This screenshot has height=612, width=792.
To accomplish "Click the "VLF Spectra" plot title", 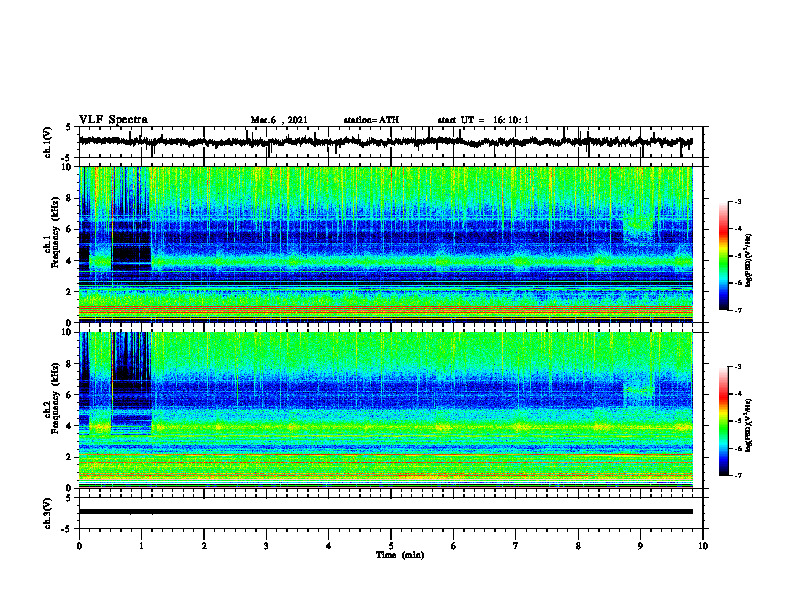I will (113, 120).
